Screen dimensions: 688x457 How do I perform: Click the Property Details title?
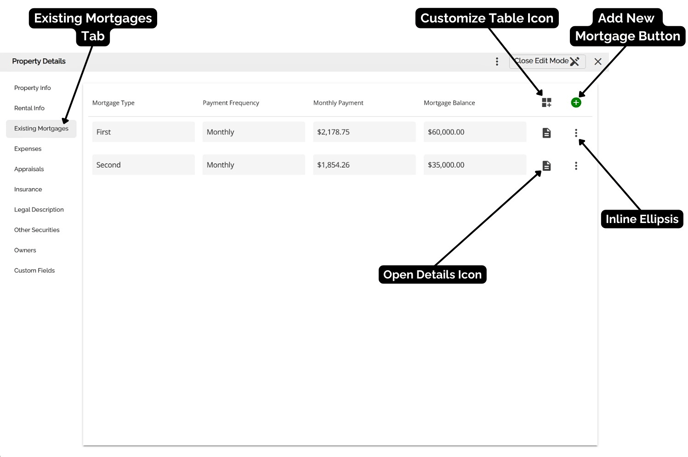[x=39, y=61]
